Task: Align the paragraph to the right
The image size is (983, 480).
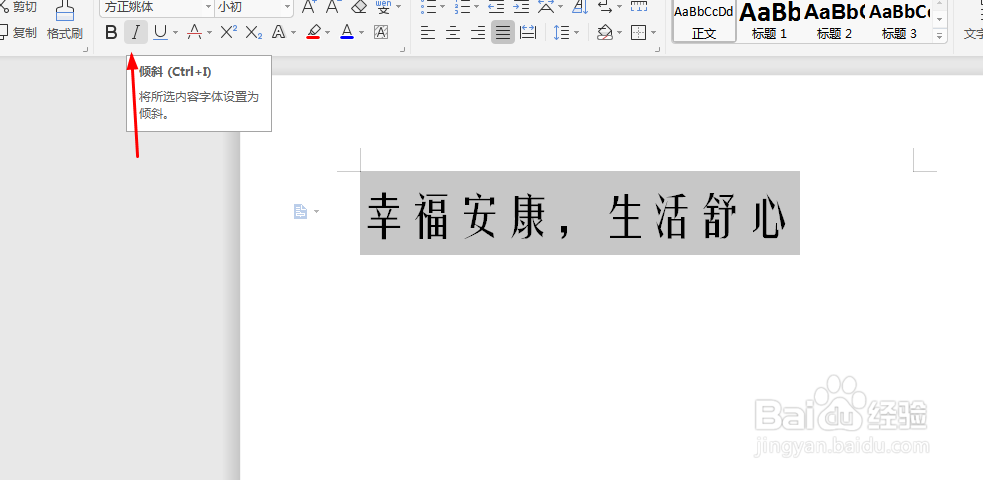Action: 478,33
